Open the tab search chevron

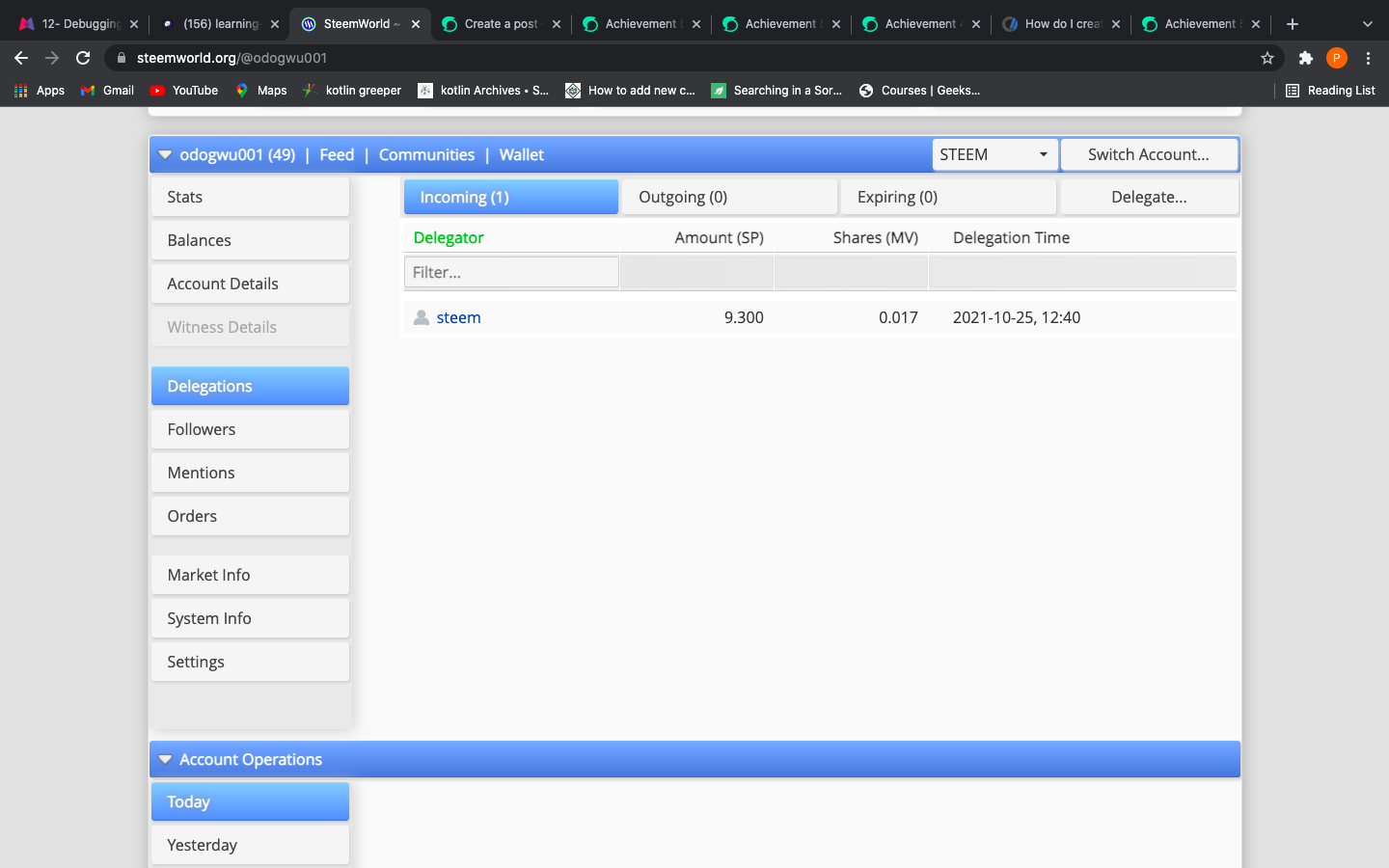coord(1367,24)
